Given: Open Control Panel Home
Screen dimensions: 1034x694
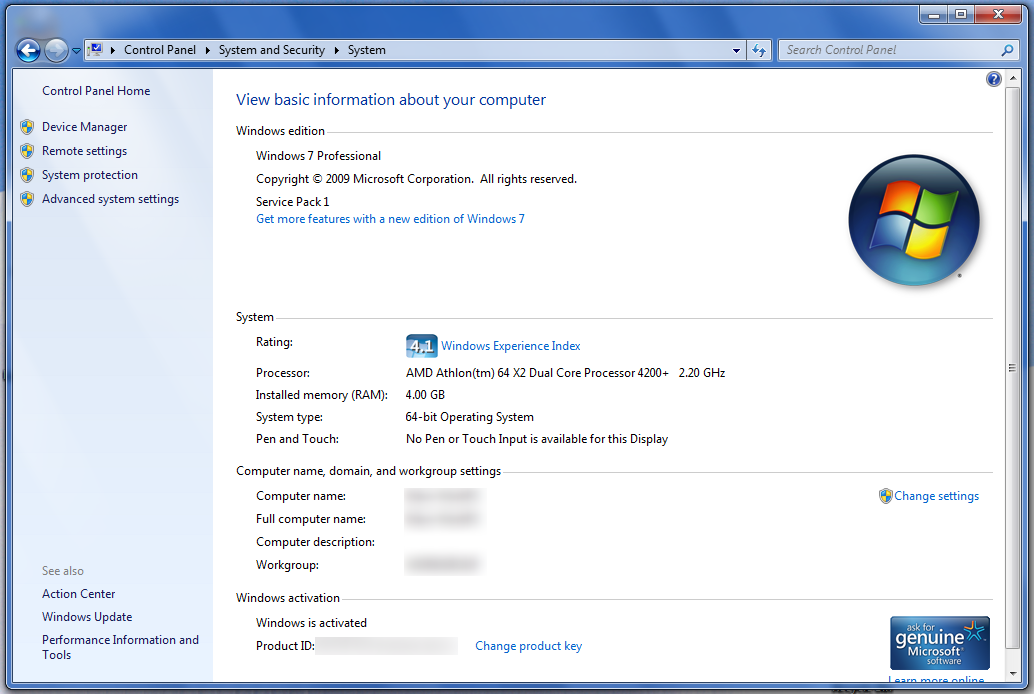Looking at the screenshot, I should click(x=96, y=91).
